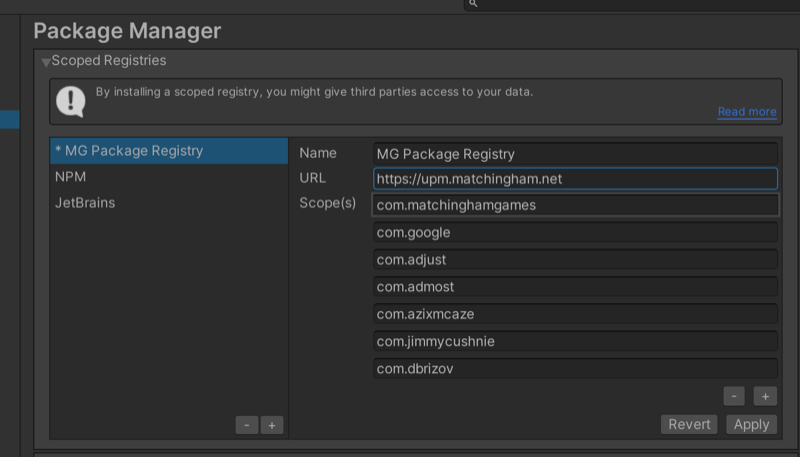800x457 pixels.
Task: Remove selected registry with minus button
Action: [x=247, y=425]
